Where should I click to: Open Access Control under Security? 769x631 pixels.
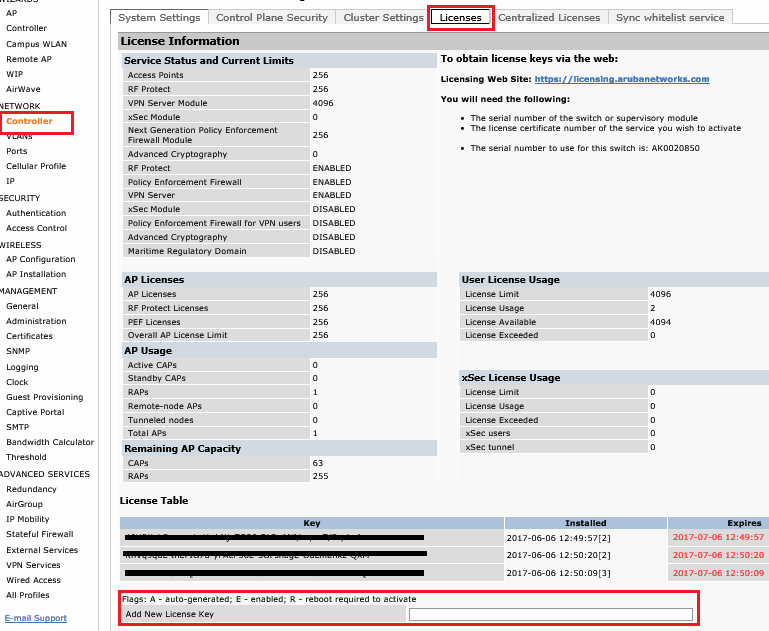36,228
